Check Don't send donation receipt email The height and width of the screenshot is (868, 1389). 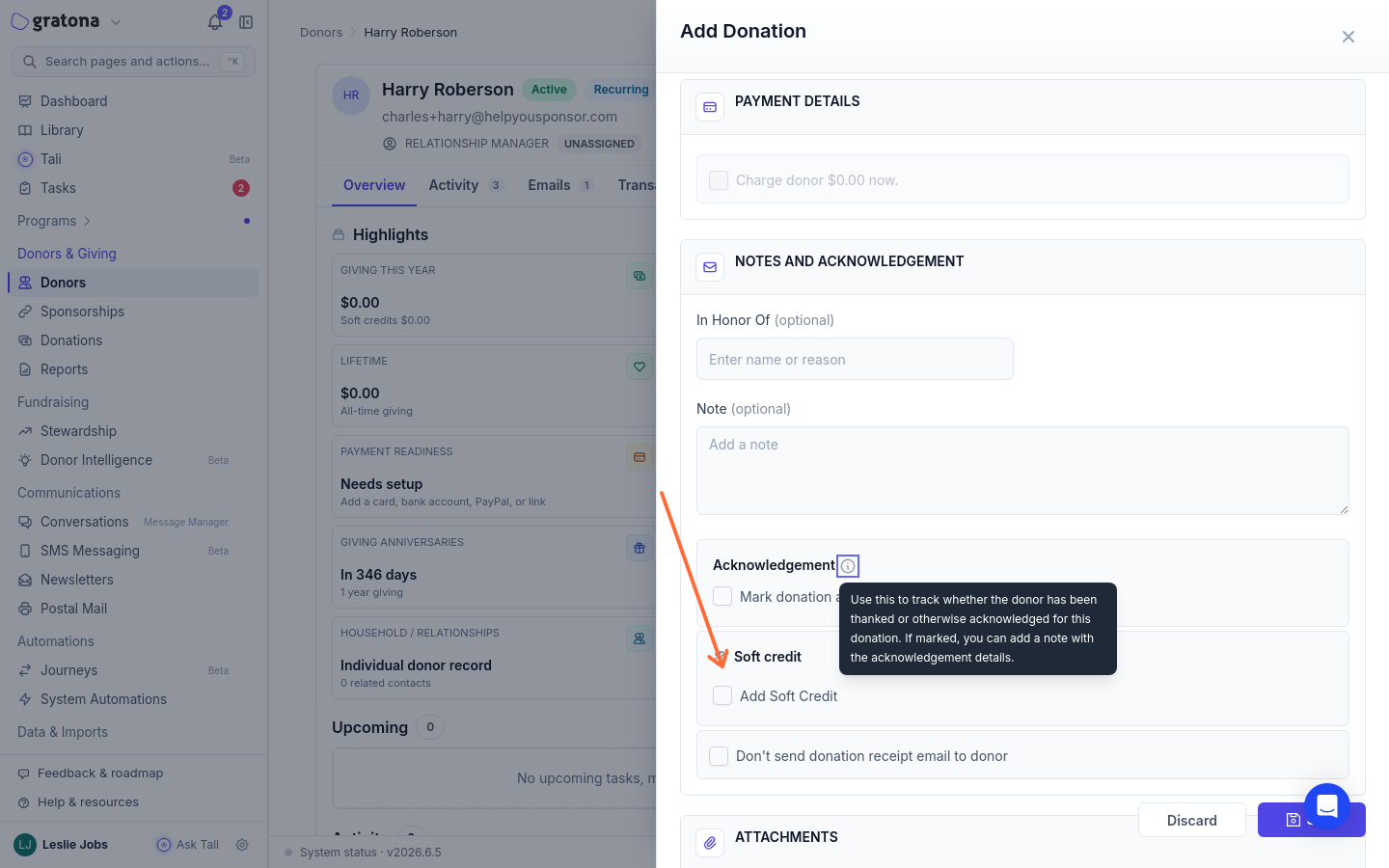coord(719,756)
